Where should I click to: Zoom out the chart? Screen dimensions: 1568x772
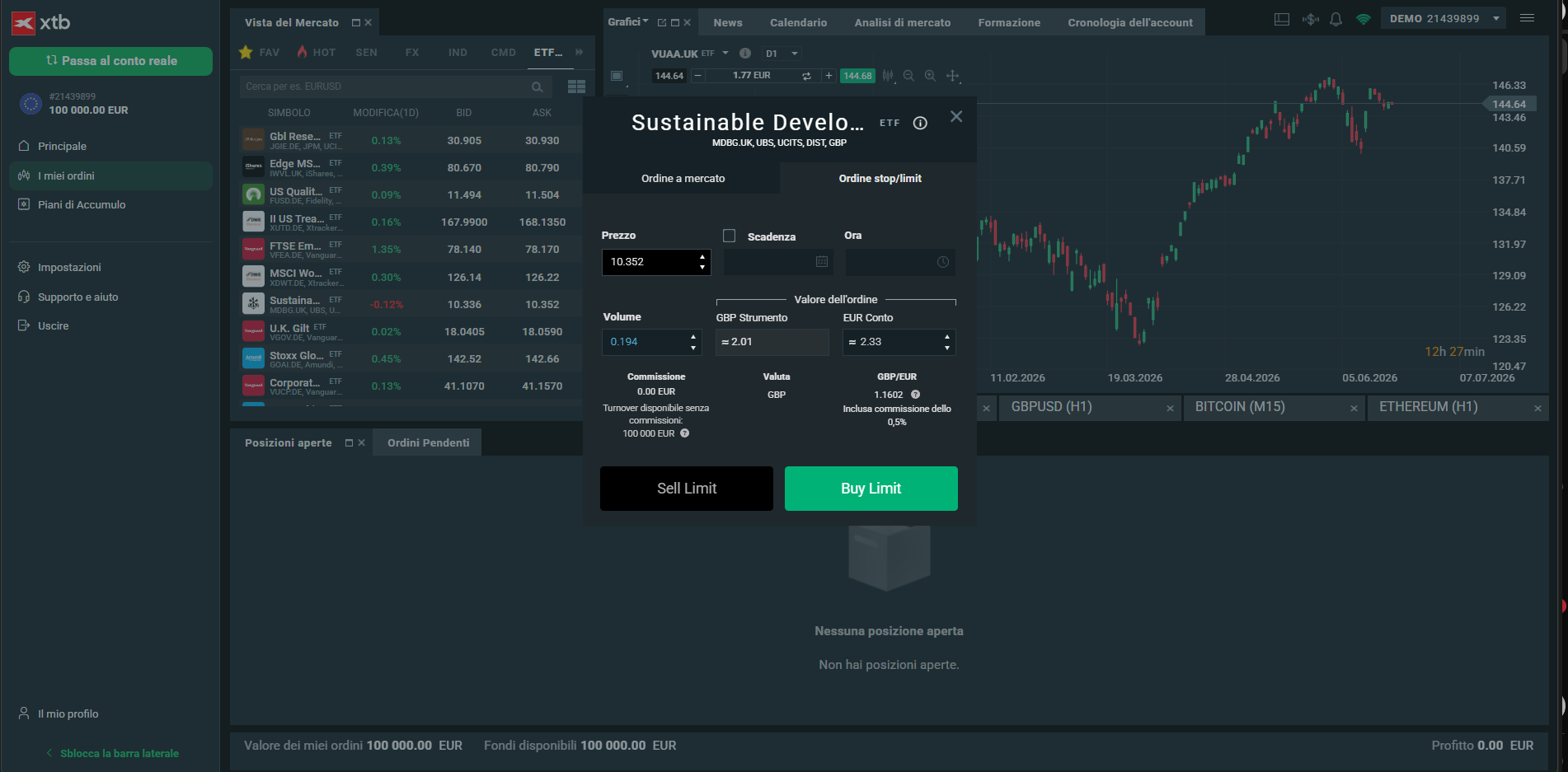[908, 76]
